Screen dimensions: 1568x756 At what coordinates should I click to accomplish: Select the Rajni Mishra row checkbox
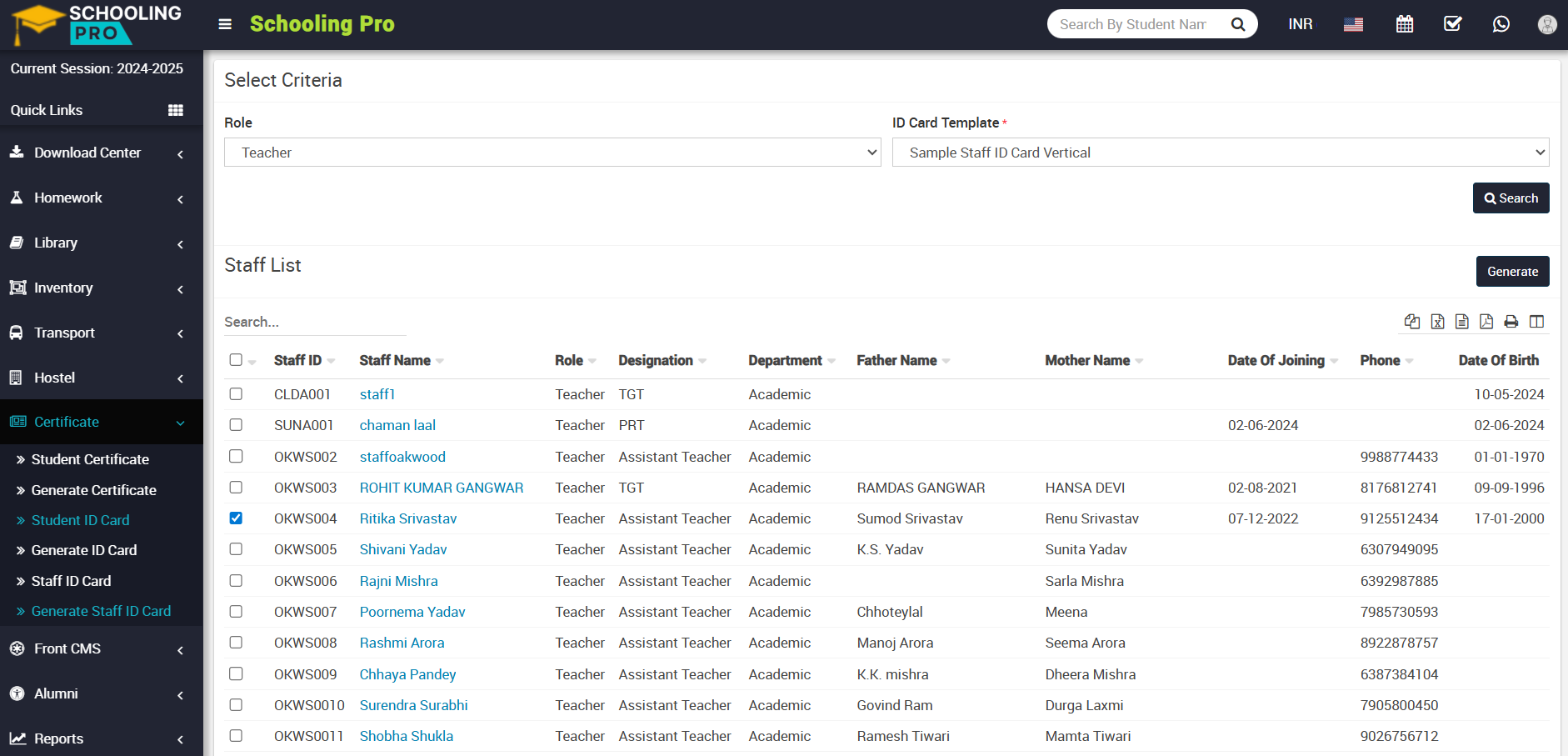[x=236, y=580]
